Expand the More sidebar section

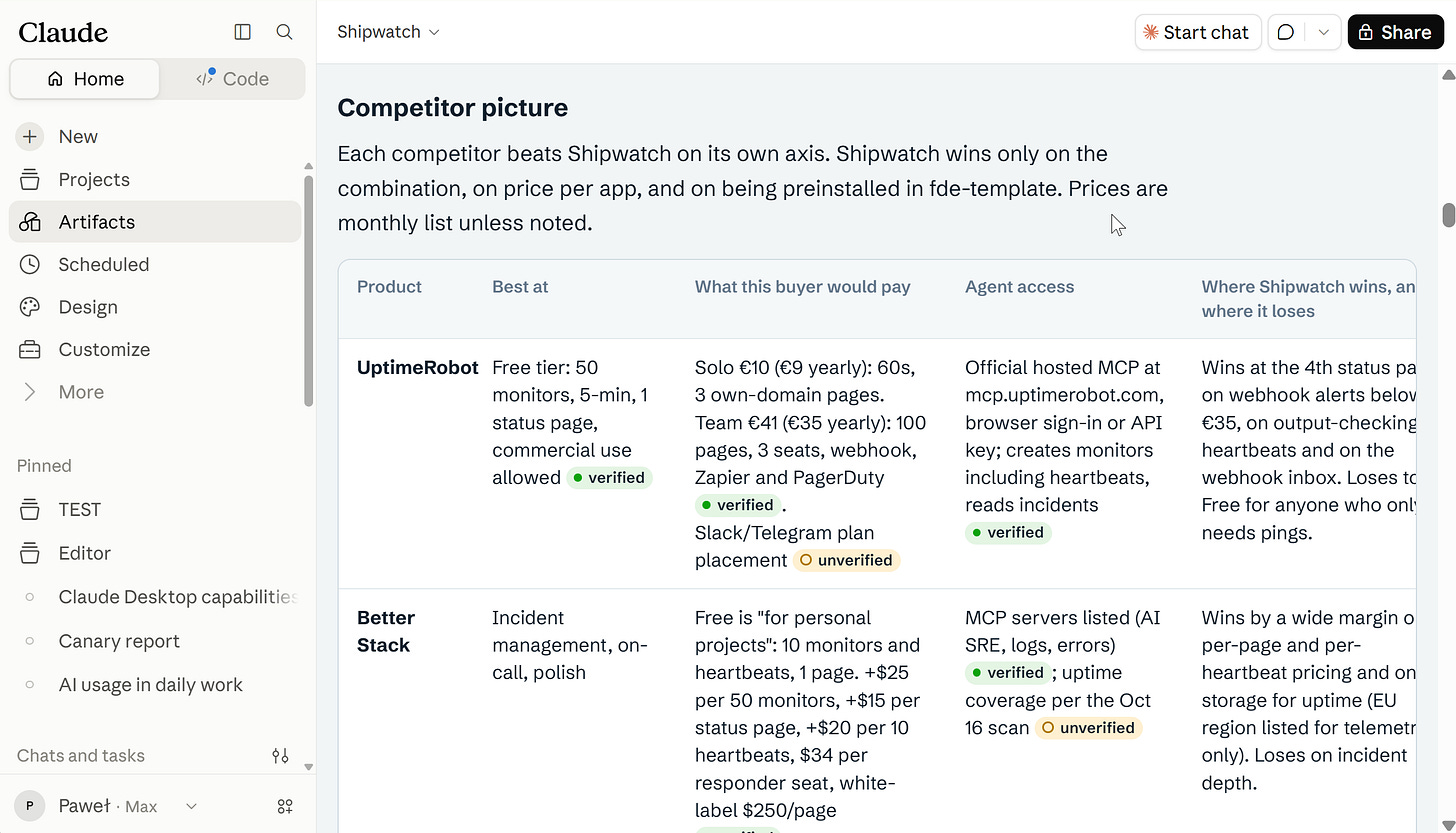click(155, 392)
